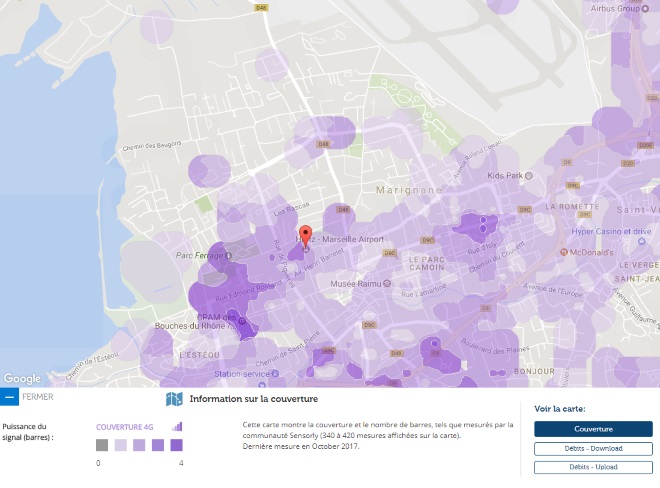Click the red location pin marker
The image size is (660, 488).
[x=306, y=237]
